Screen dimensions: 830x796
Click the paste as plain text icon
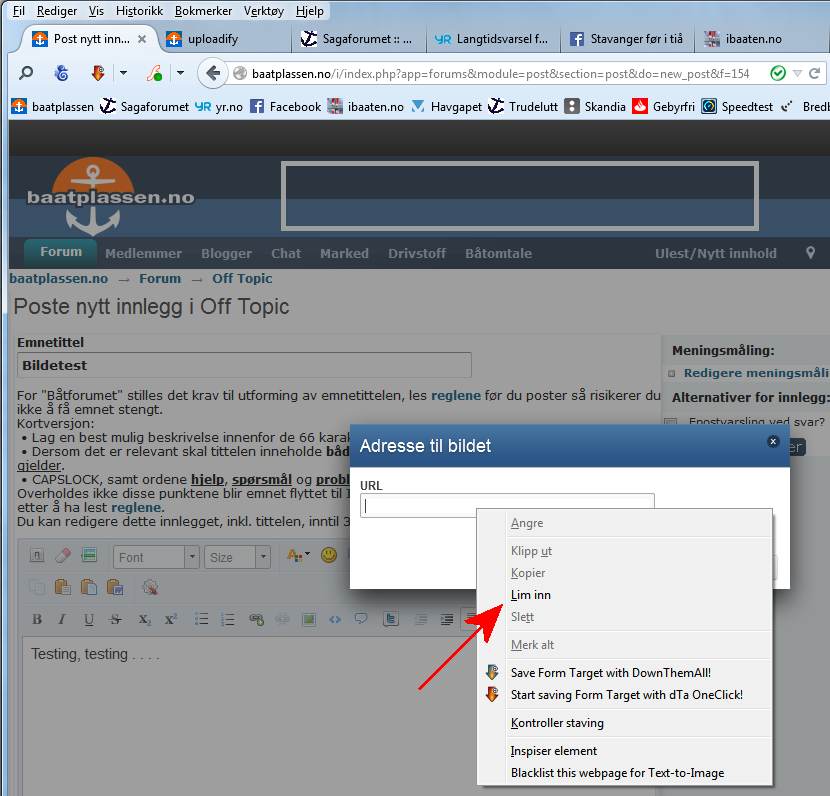tap(88, 587)
